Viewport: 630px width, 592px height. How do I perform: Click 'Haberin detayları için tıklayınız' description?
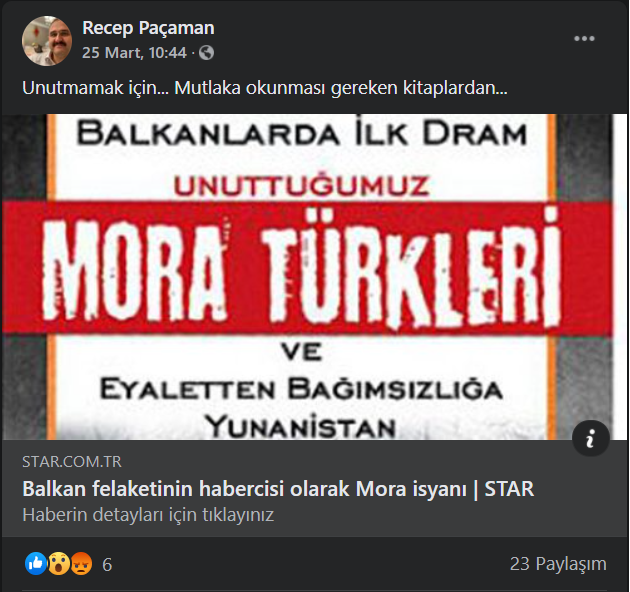[148, 514]
